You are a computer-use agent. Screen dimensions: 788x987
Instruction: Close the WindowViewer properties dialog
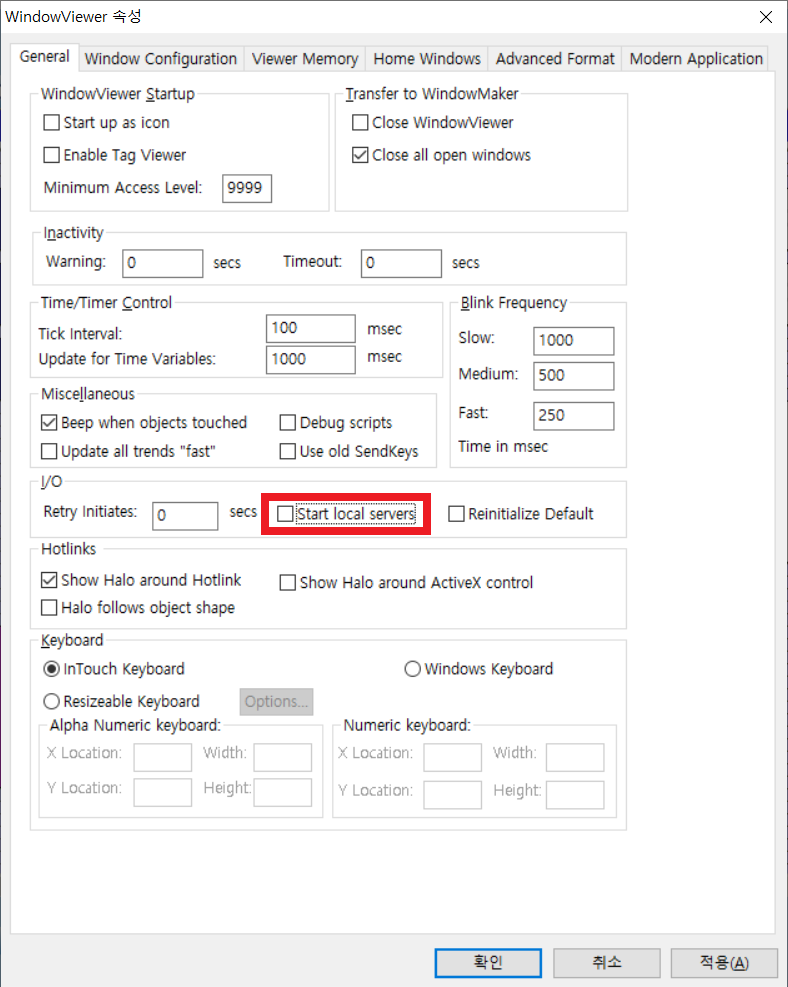tap(766, 17)
